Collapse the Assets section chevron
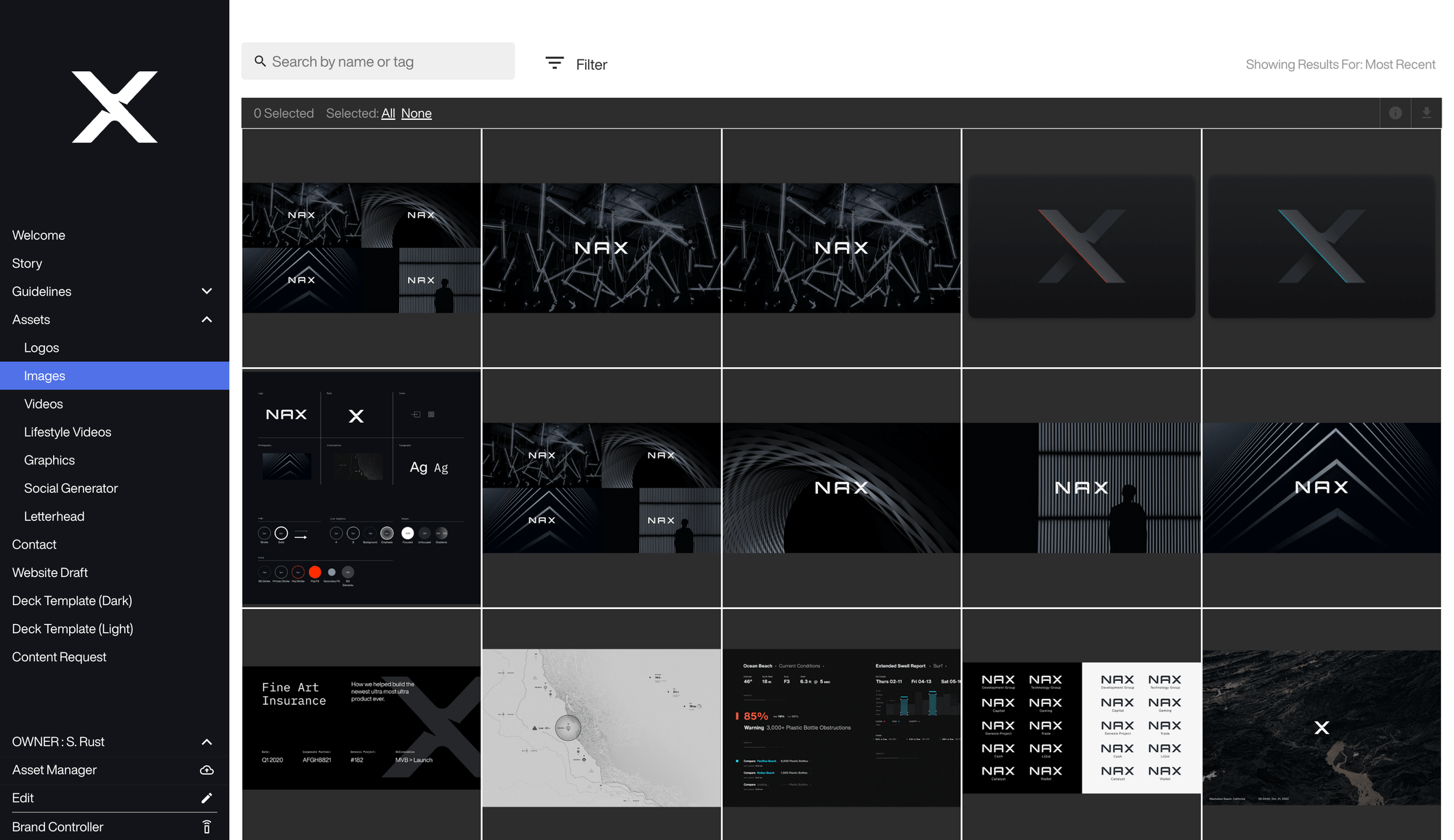 coord(206,320)
